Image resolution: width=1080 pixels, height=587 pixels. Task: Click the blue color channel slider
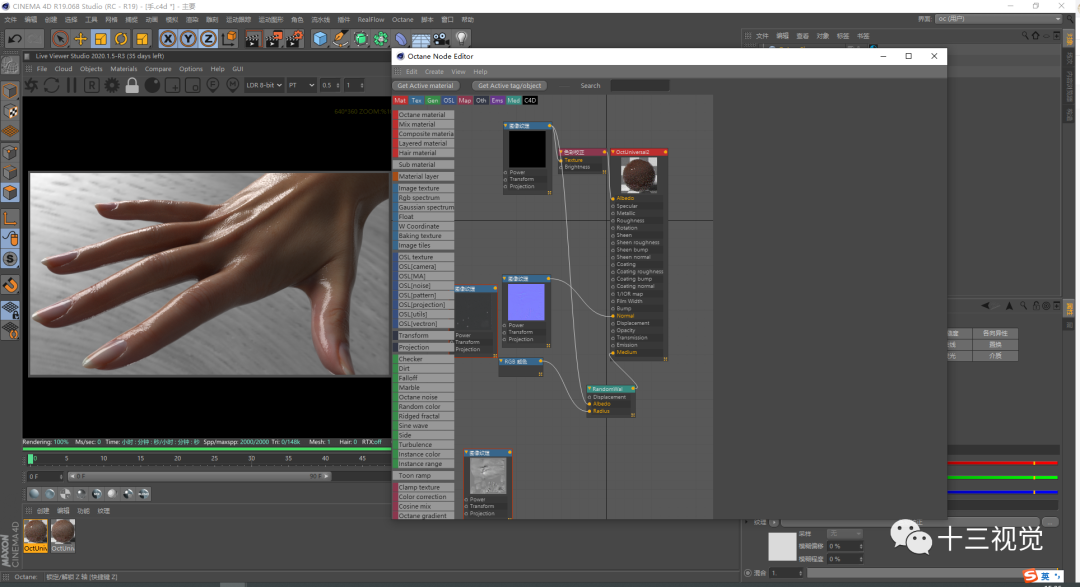pos(1003,492)
